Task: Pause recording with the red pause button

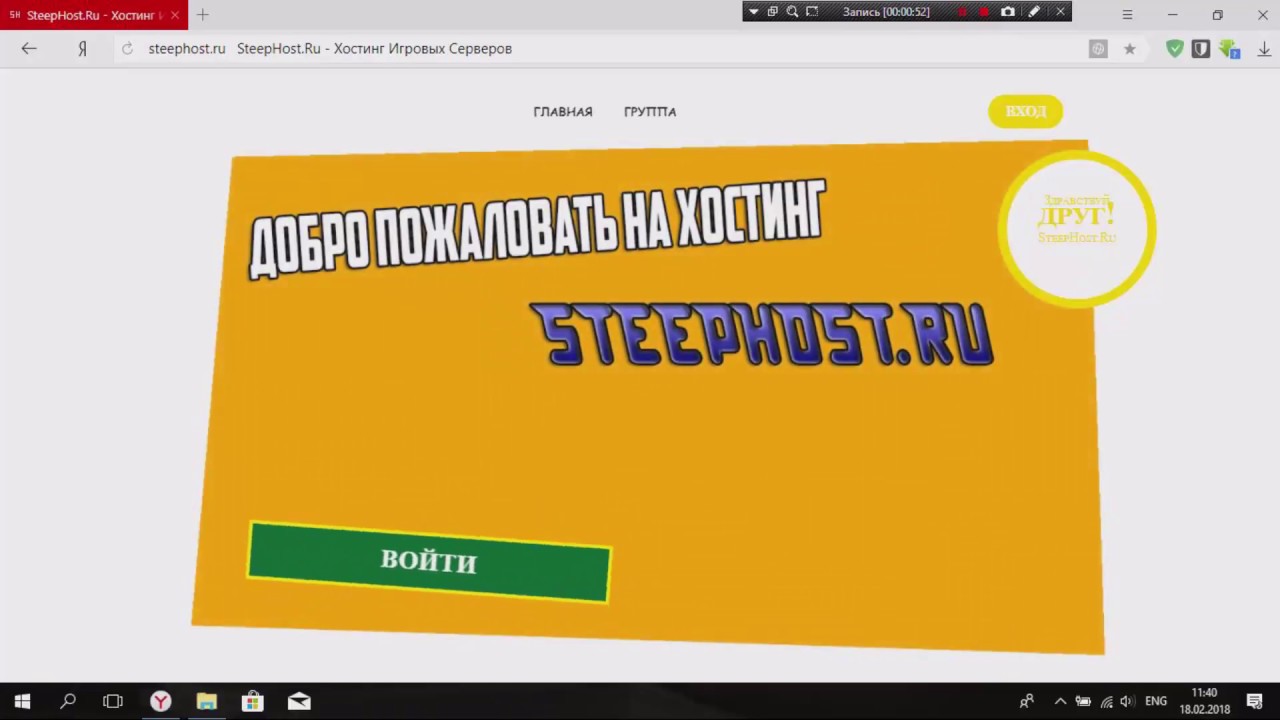Action: [962, 12]
